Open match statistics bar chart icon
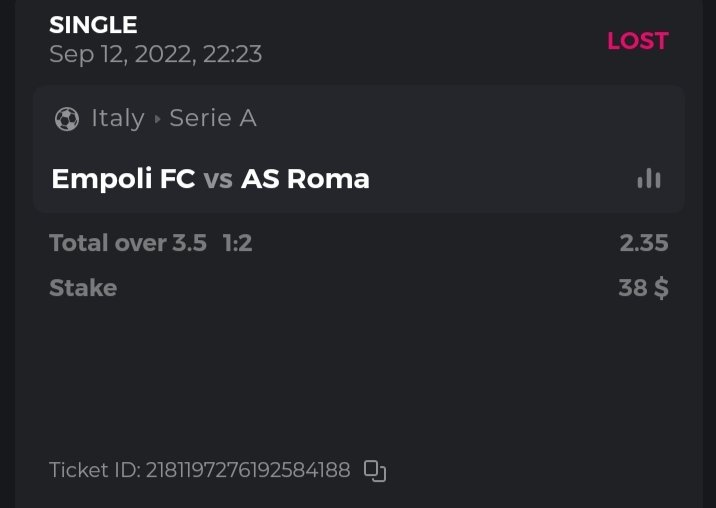 point(649,179)
